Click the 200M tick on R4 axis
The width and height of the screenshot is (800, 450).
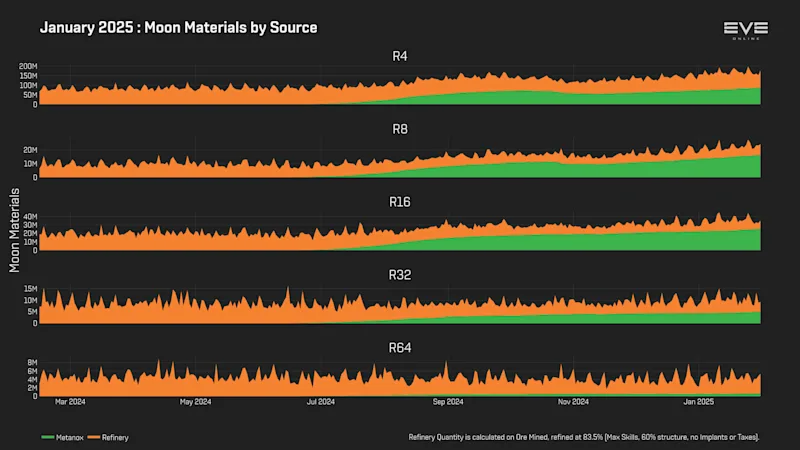click(x=28, y=66)
